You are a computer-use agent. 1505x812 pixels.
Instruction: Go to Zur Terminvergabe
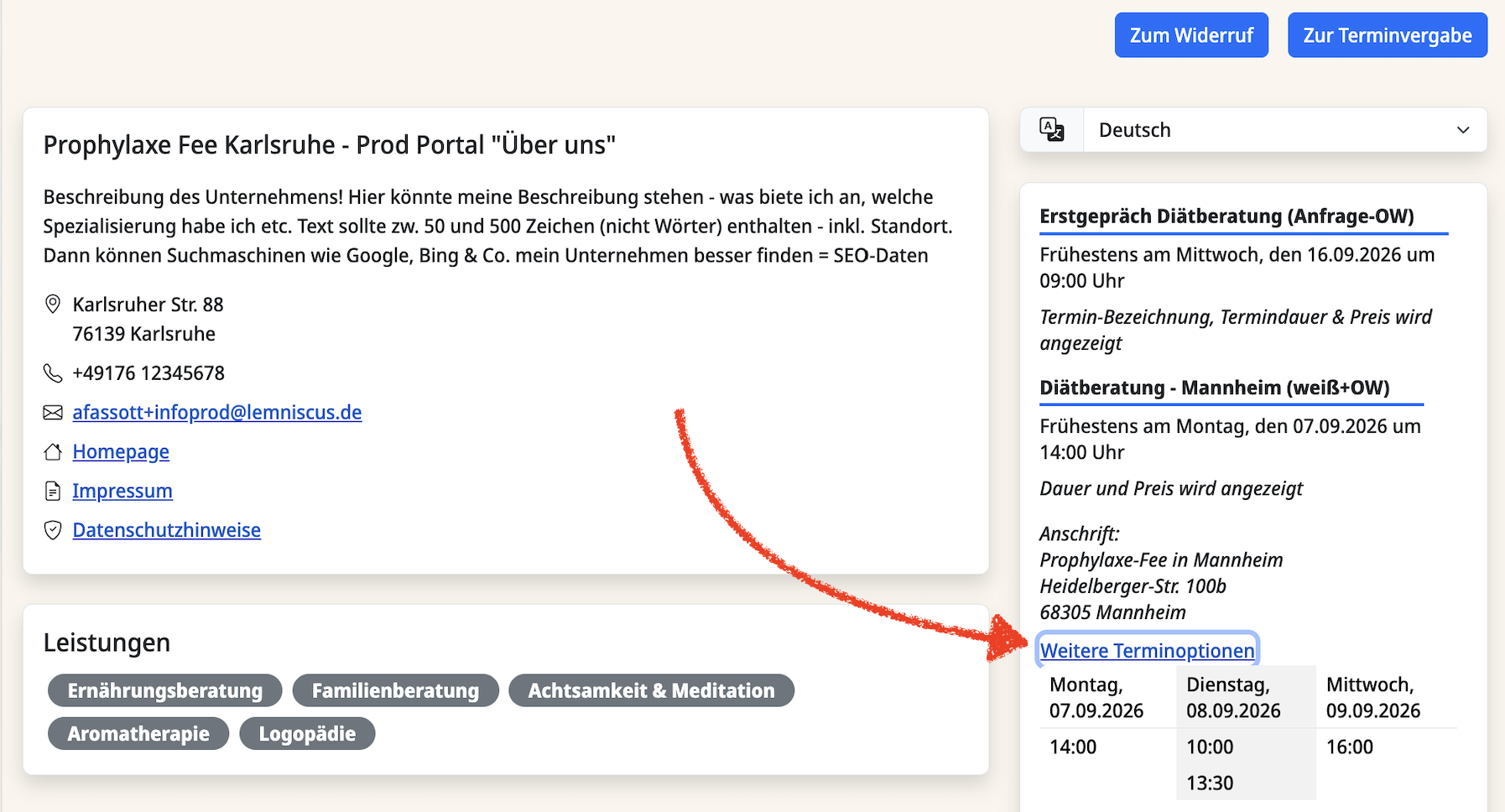(1388, 35)
